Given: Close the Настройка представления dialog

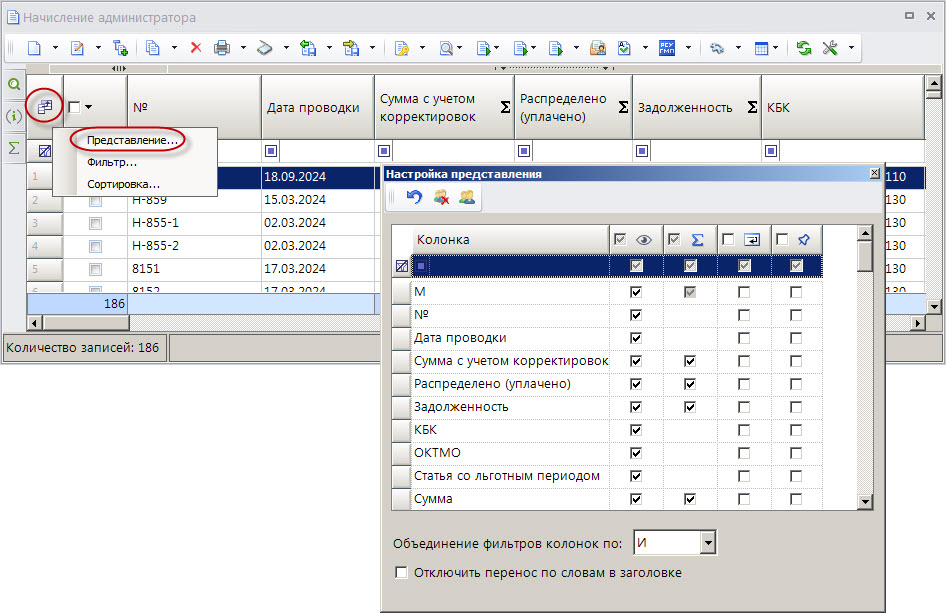Looking at the screenshot, I should pos(875,173).
